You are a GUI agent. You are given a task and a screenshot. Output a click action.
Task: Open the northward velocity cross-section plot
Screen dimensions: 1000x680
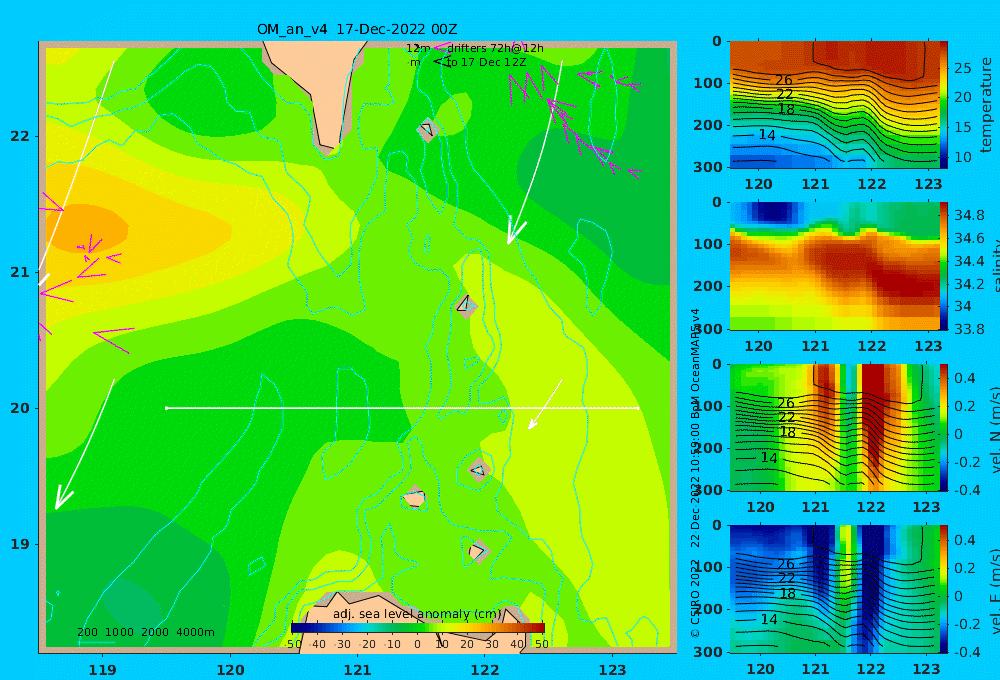pyautogui.click(x=834, y=427)
